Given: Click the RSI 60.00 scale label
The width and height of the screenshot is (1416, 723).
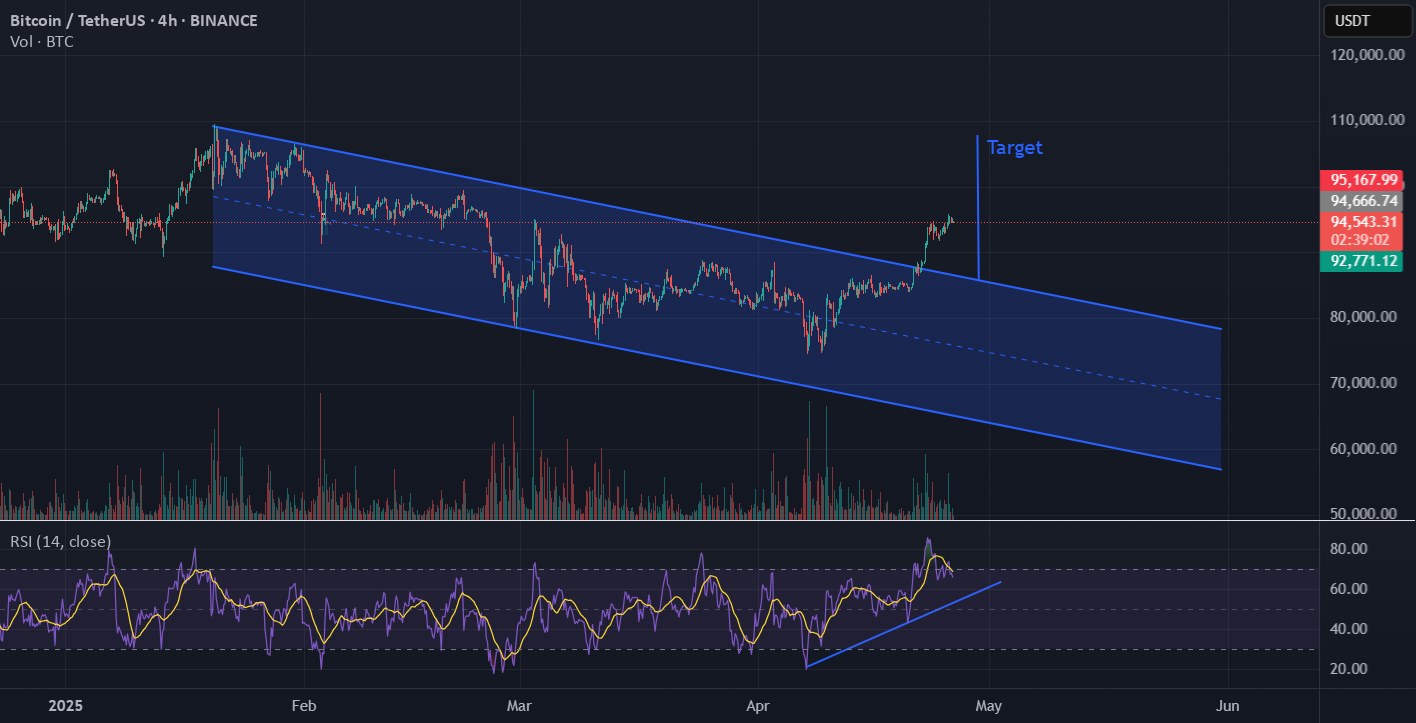Looking at the screenshot, I should click(x=1348, y=589).
